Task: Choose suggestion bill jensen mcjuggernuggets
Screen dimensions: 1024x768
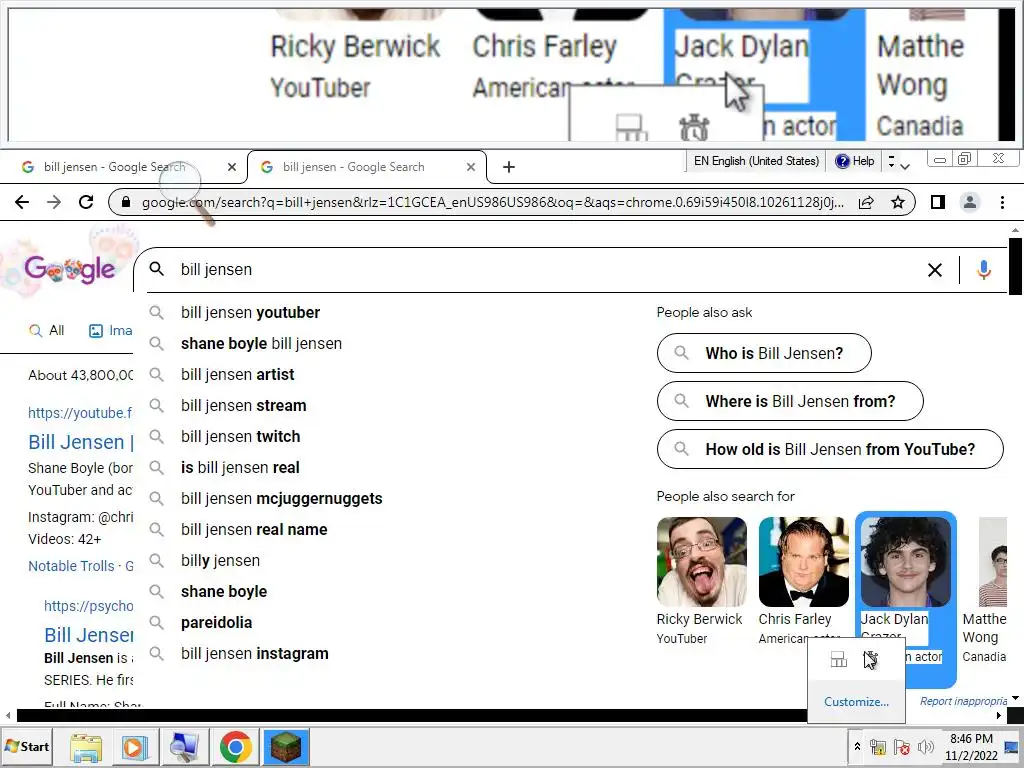Action: coord(281,498)
